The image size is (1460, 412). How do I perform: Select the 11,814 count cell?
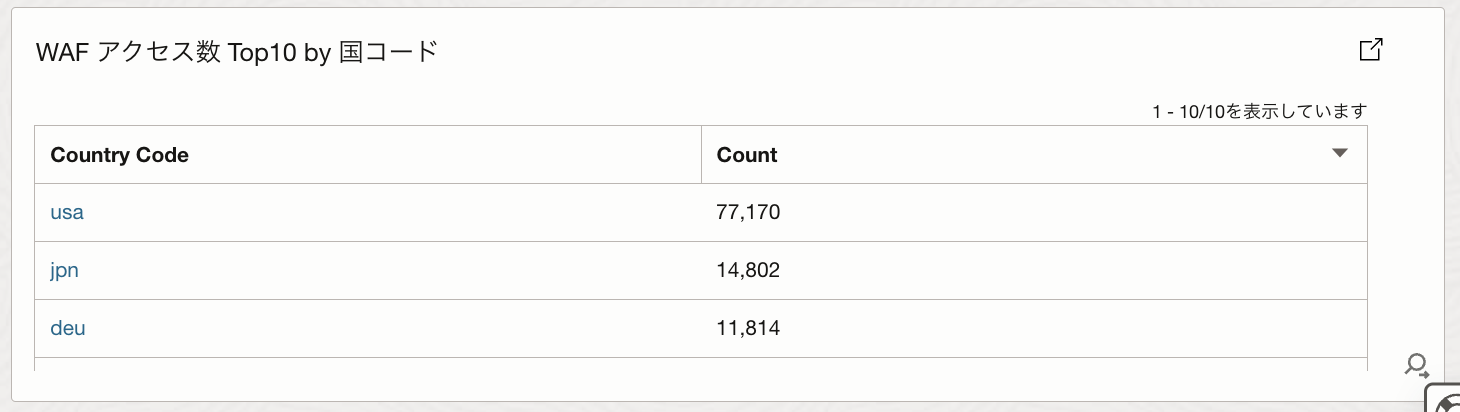tap(748, 328)
